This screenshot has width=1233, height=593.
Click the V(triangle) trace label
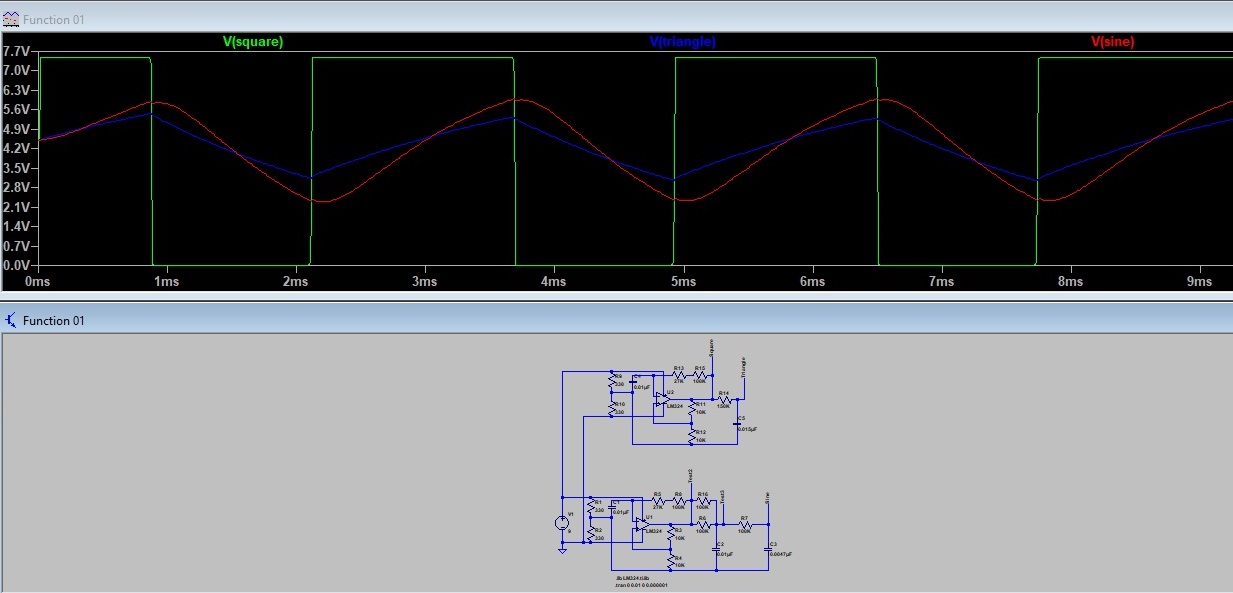pos(683,42)
